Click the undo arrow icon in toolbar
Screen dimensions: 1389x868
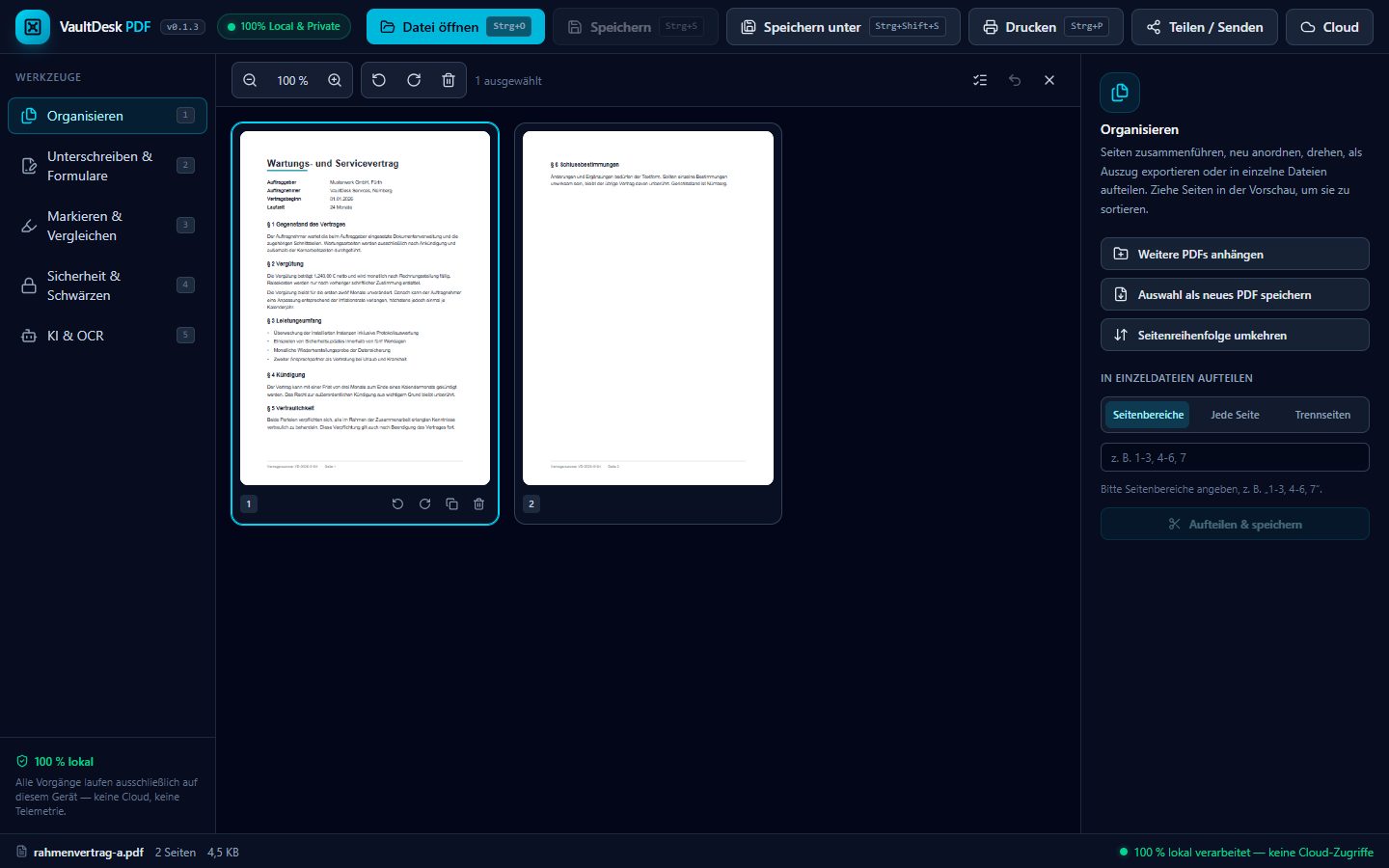tap(1015, 80)
